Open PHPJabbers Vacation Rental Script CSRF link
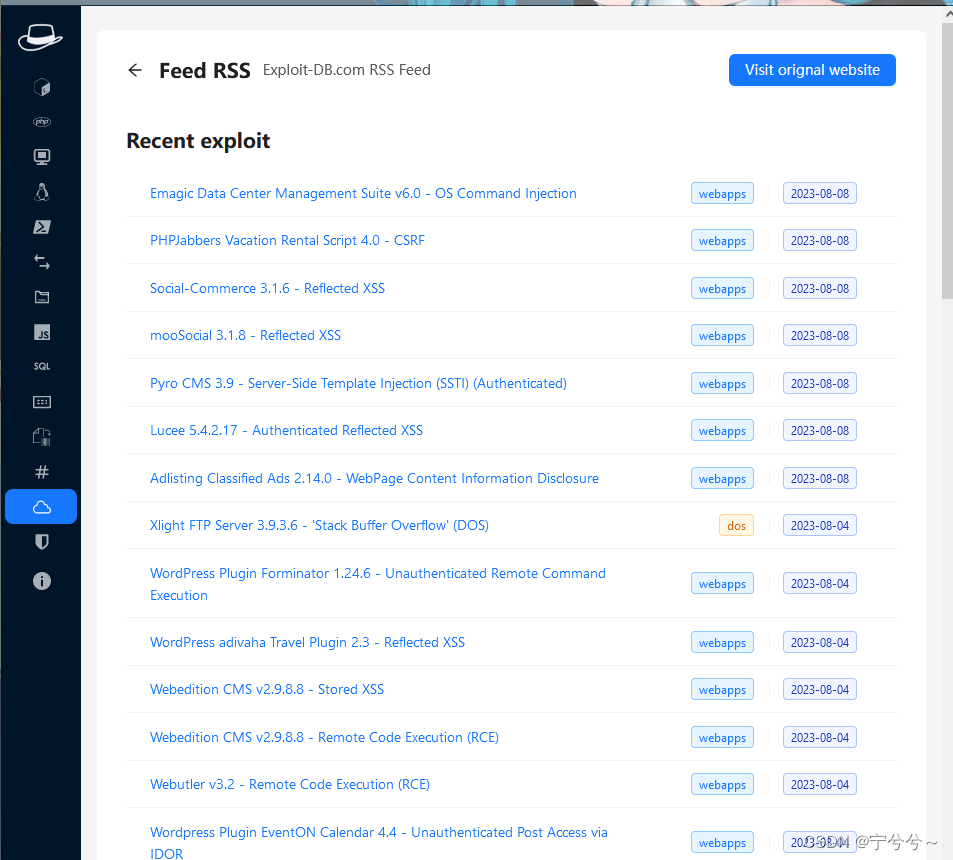Viewport: 953px width, 860px height. pyautogui.click(x=287, y=240)
